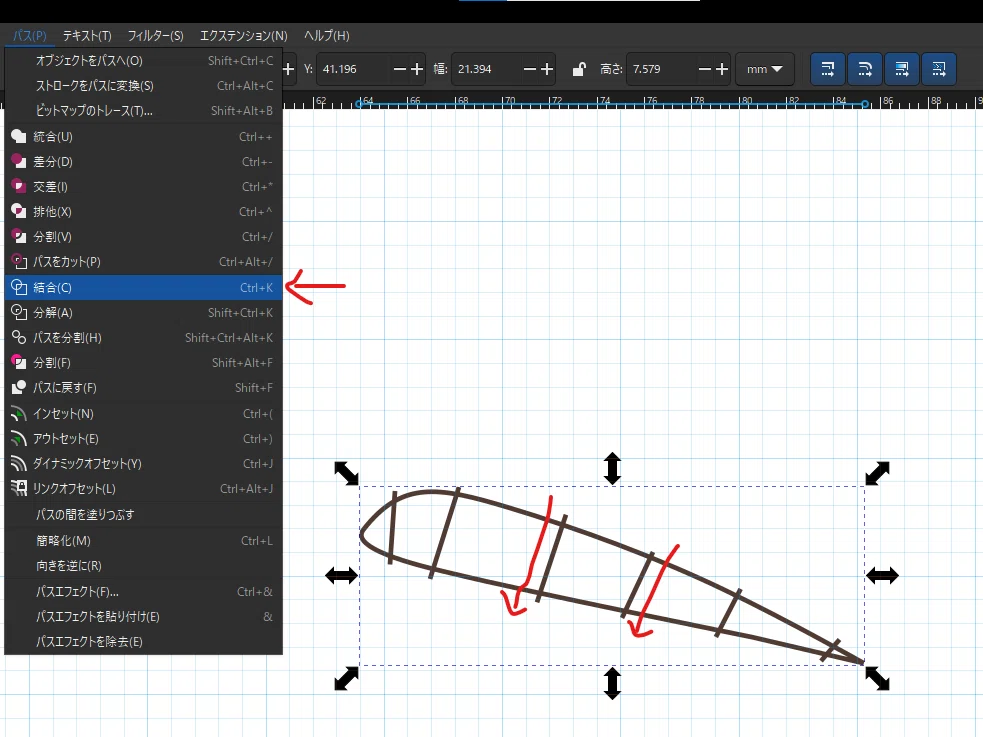Click the bottom-center vertical scale handle
Viewport: 983px width, 737px height.
(612, 683)
